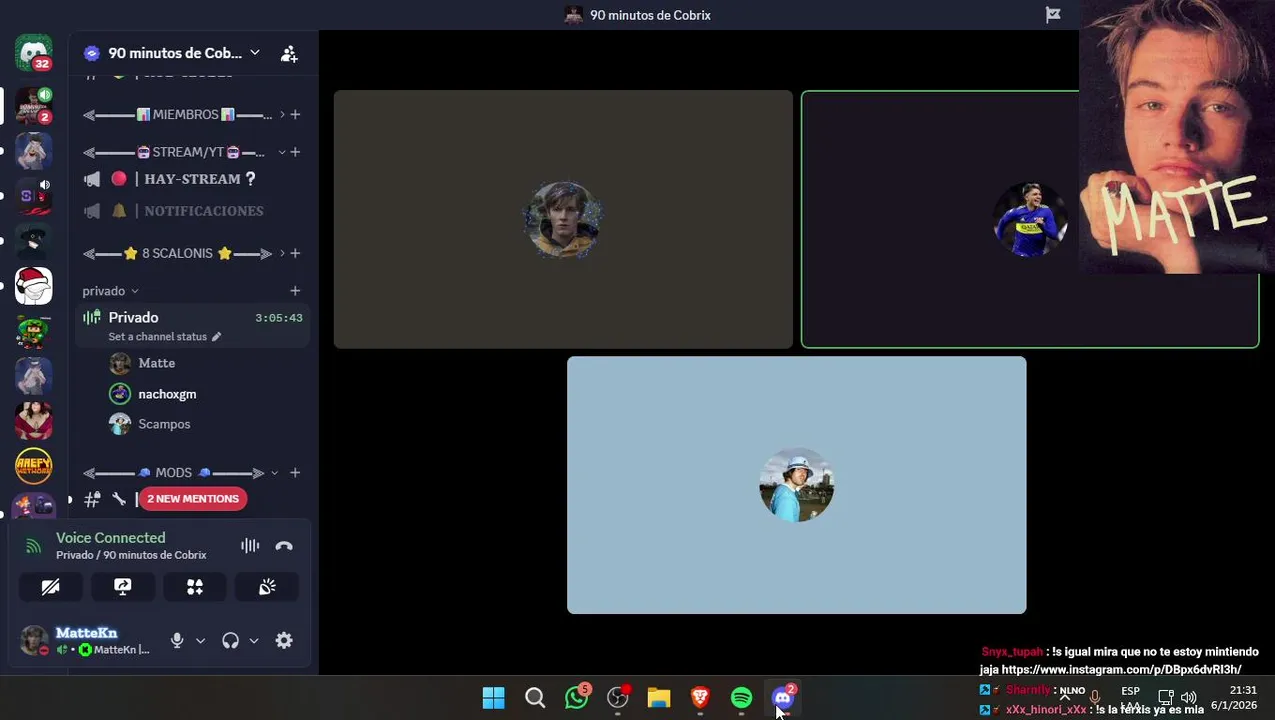
Task: Open Discord direct messages home icon
Action: point(33,53)
